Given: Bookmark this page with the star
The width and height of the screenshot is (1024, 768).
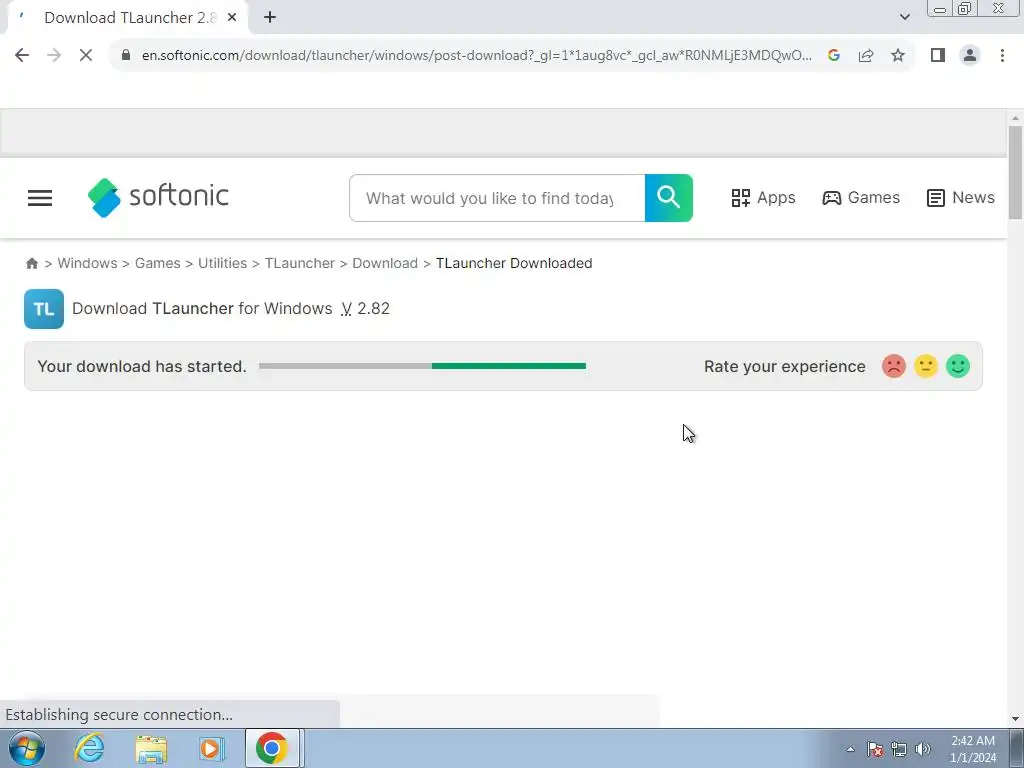Looking at the screenshot, I should coord(898,56).
